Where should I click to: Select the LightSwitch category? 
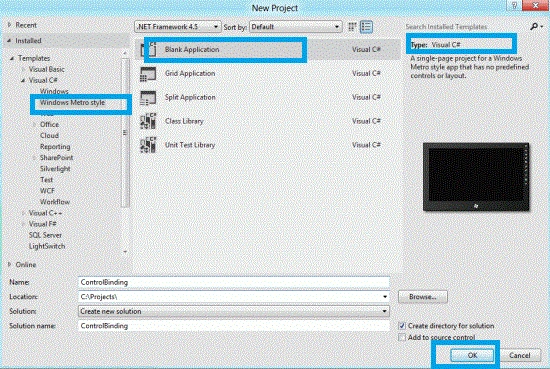coord(47,246)
